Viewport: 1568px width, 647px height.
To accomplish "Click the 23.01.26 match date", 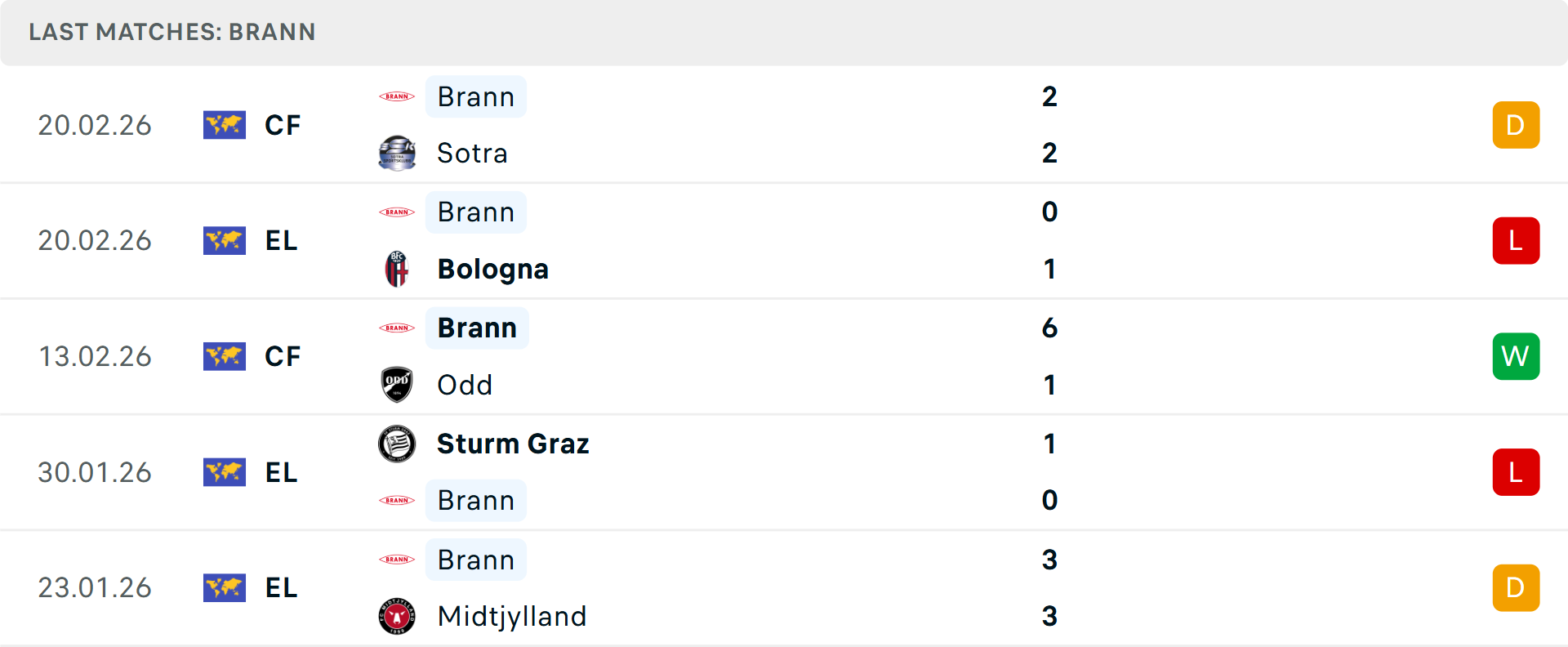I will [x=95, y=588].
